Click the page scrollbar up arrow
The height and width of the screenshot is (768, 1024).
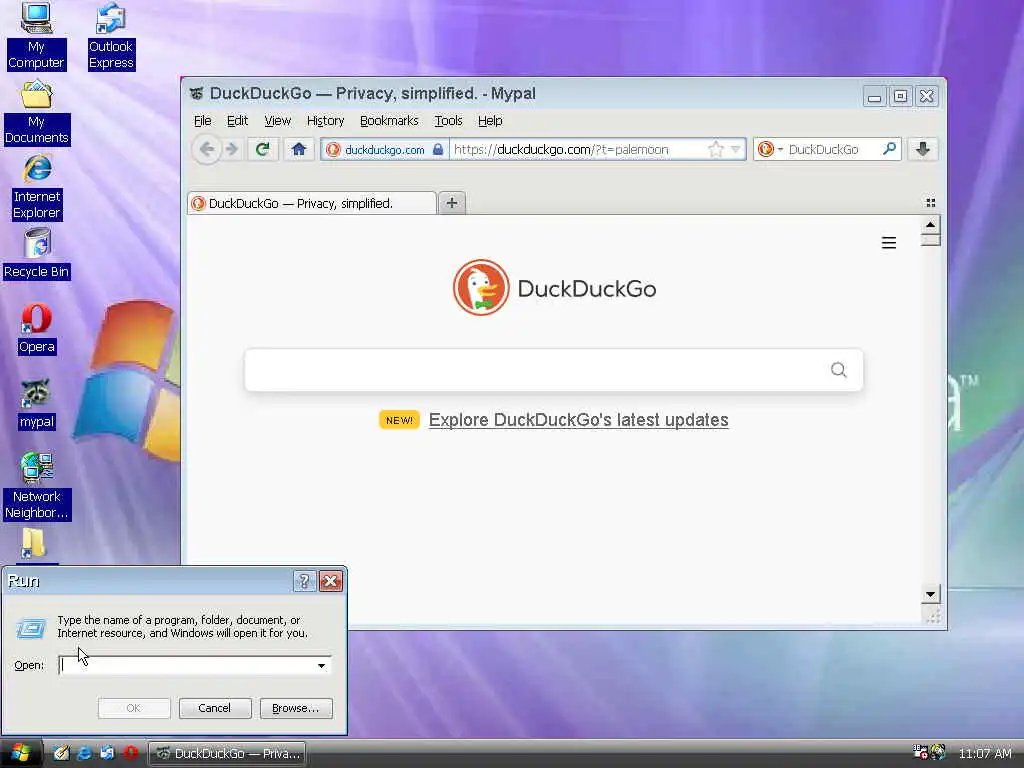(931, 225)
